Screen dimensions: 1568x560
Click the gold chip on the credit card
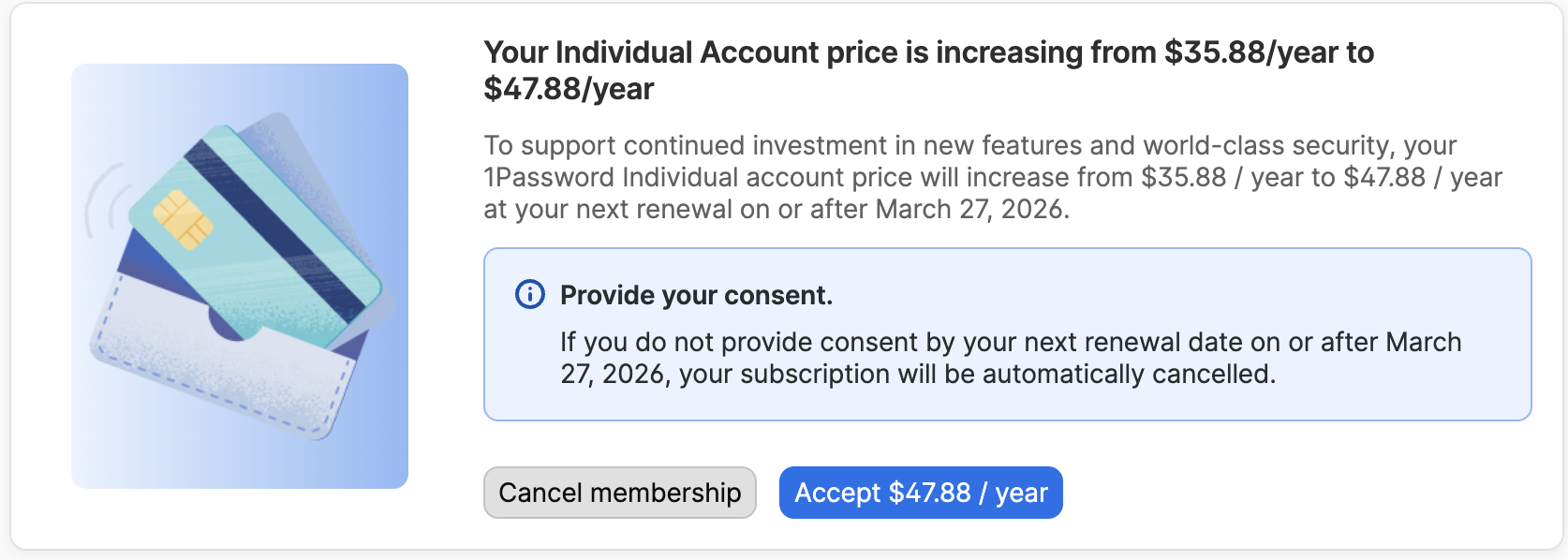click(183, 220)
